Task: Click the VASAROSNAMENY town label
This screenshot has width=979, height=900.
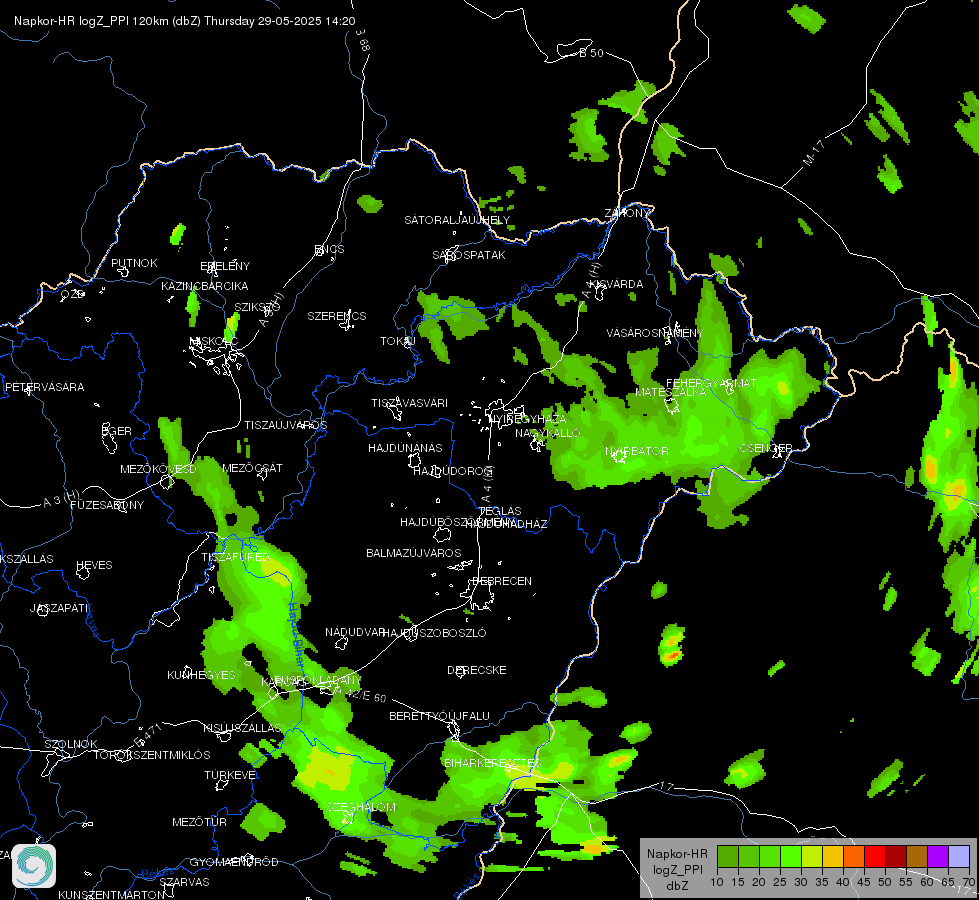Action: click(654, 333)
